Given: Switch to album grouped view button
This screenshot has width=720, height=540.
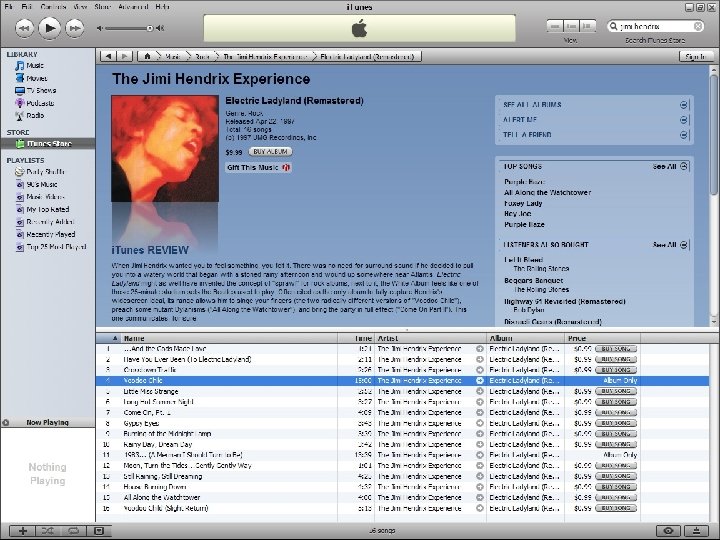Looking at the screenshot, I should [571, 27].
